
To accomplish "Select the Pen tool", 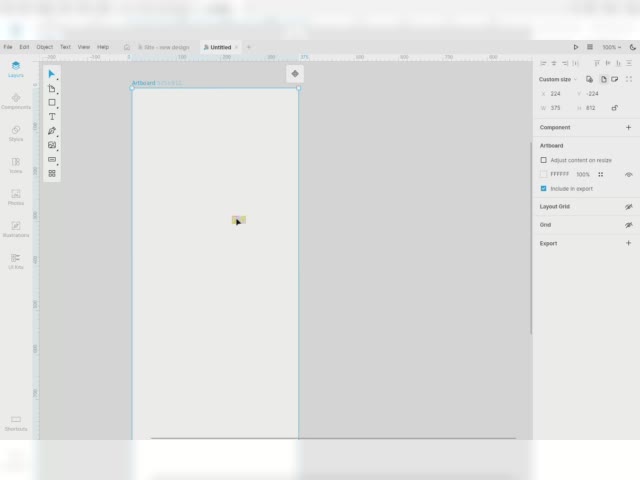I will [x=52, y=131].
